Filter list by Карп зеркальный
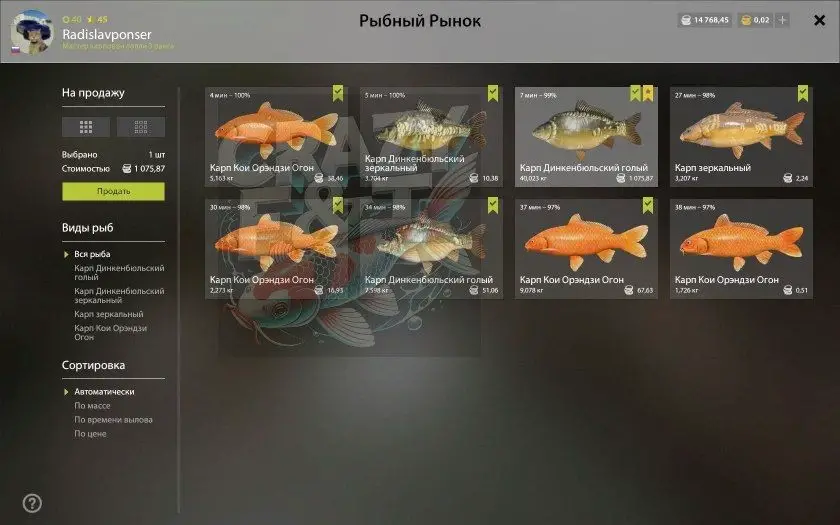This screenshot has height=525, width=840. [109, 314]
